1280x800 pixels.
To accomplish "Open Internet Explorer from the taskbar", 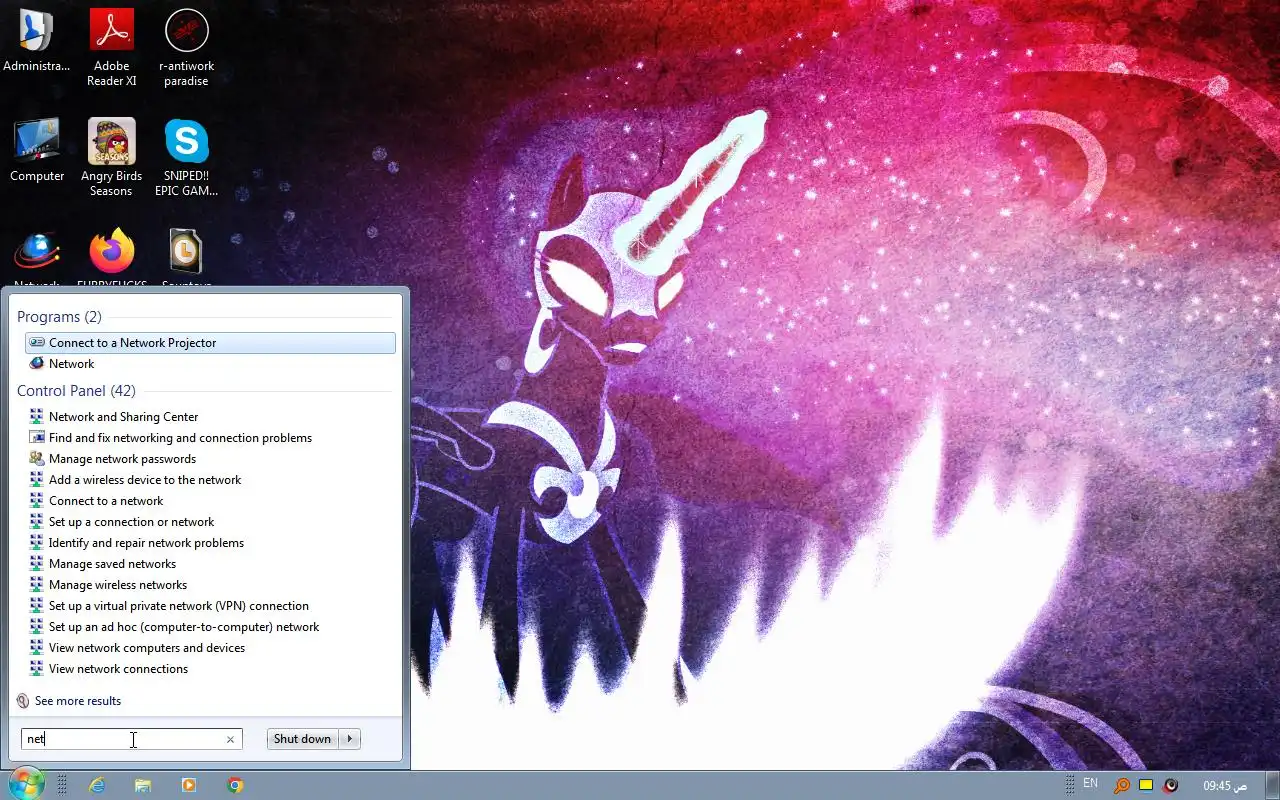I will tap(97, 785).
